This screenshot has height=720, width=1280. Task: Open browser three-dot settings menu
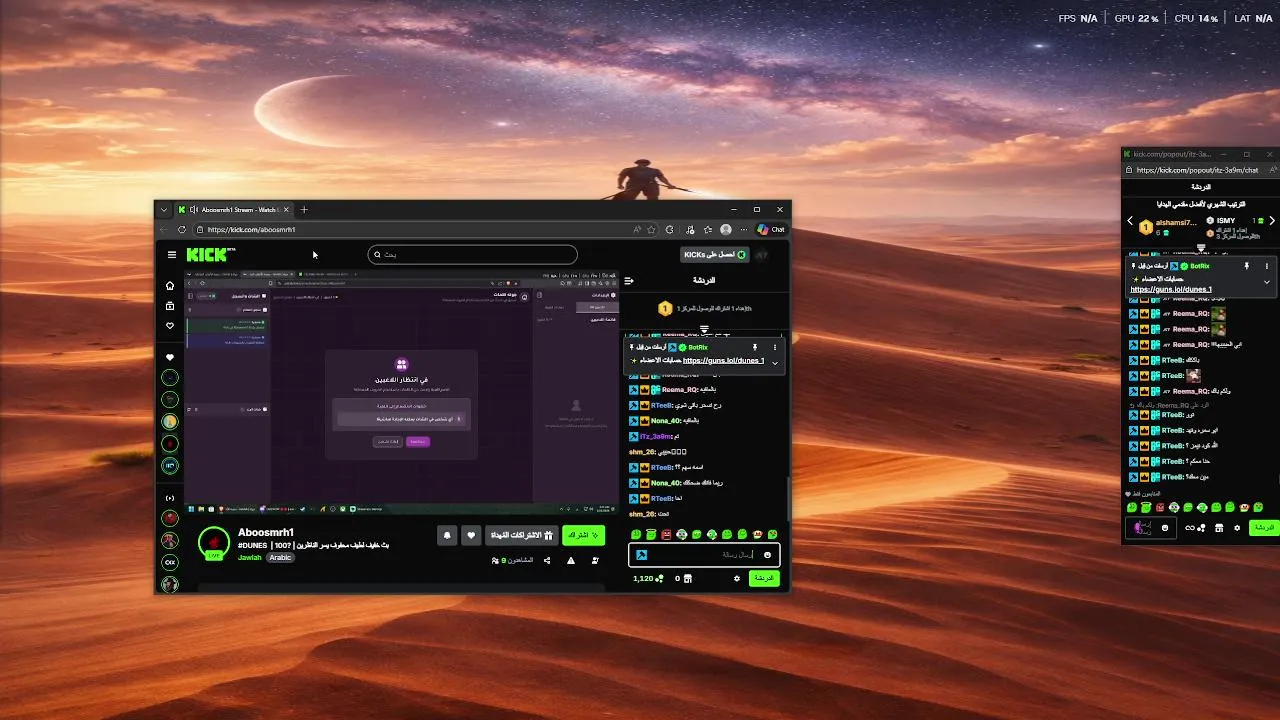pyautogui.click(x=744, y=229)
